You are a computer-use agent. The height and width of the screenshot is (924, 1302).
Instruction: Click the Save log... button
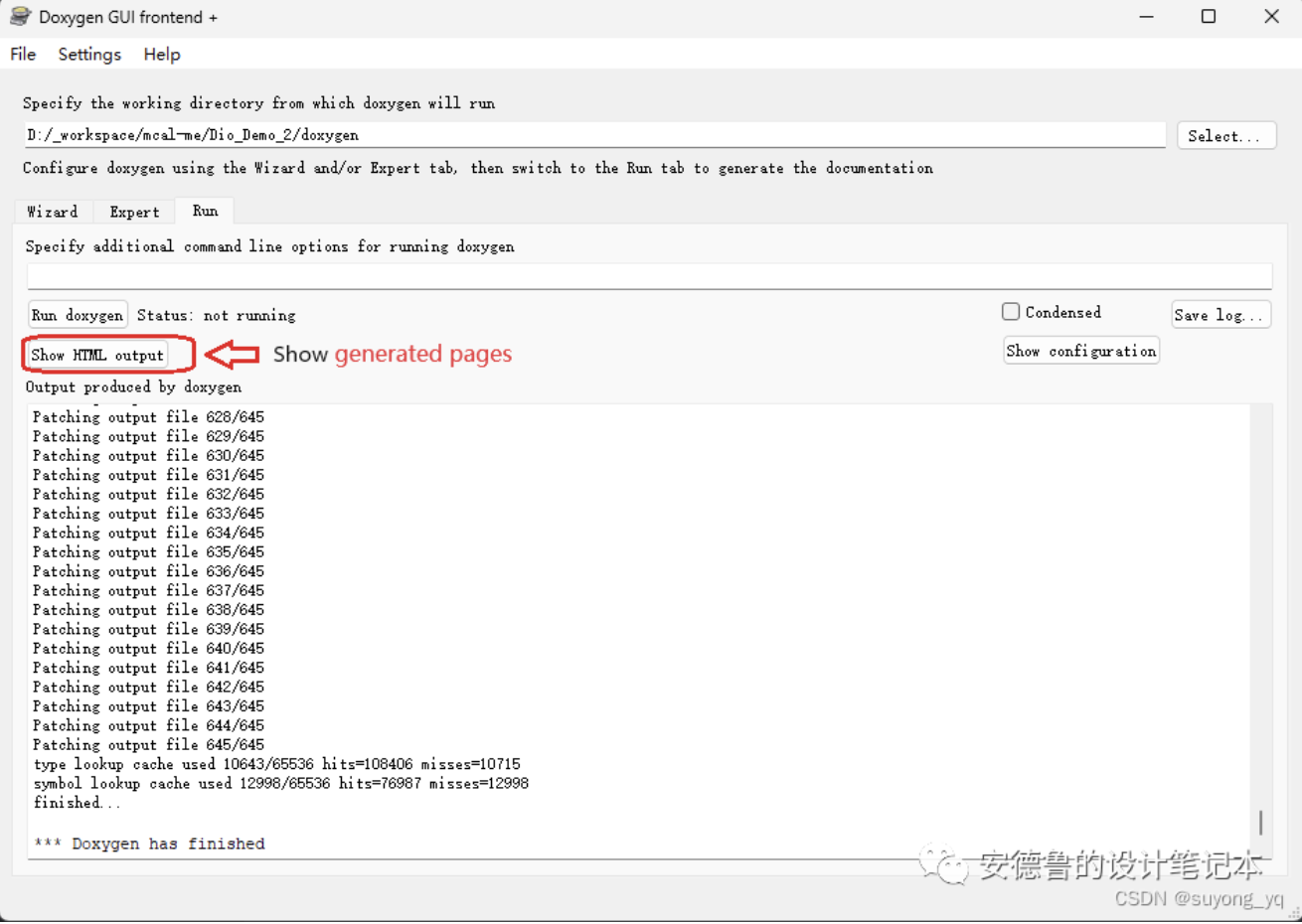(1221, 315)
